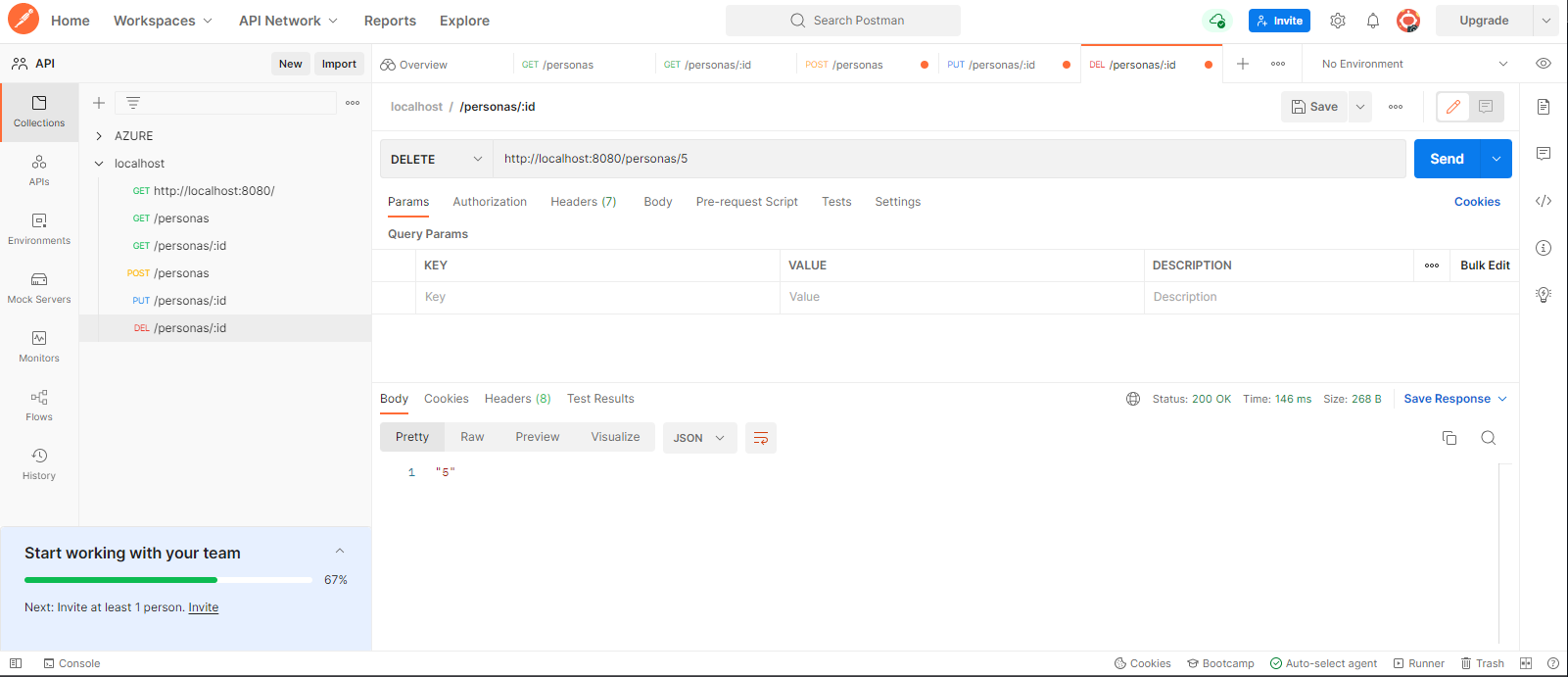Open help icon in status bar
This screenshot has width=1568, height=677.
pyautogui.click(x=1553, y=663)
